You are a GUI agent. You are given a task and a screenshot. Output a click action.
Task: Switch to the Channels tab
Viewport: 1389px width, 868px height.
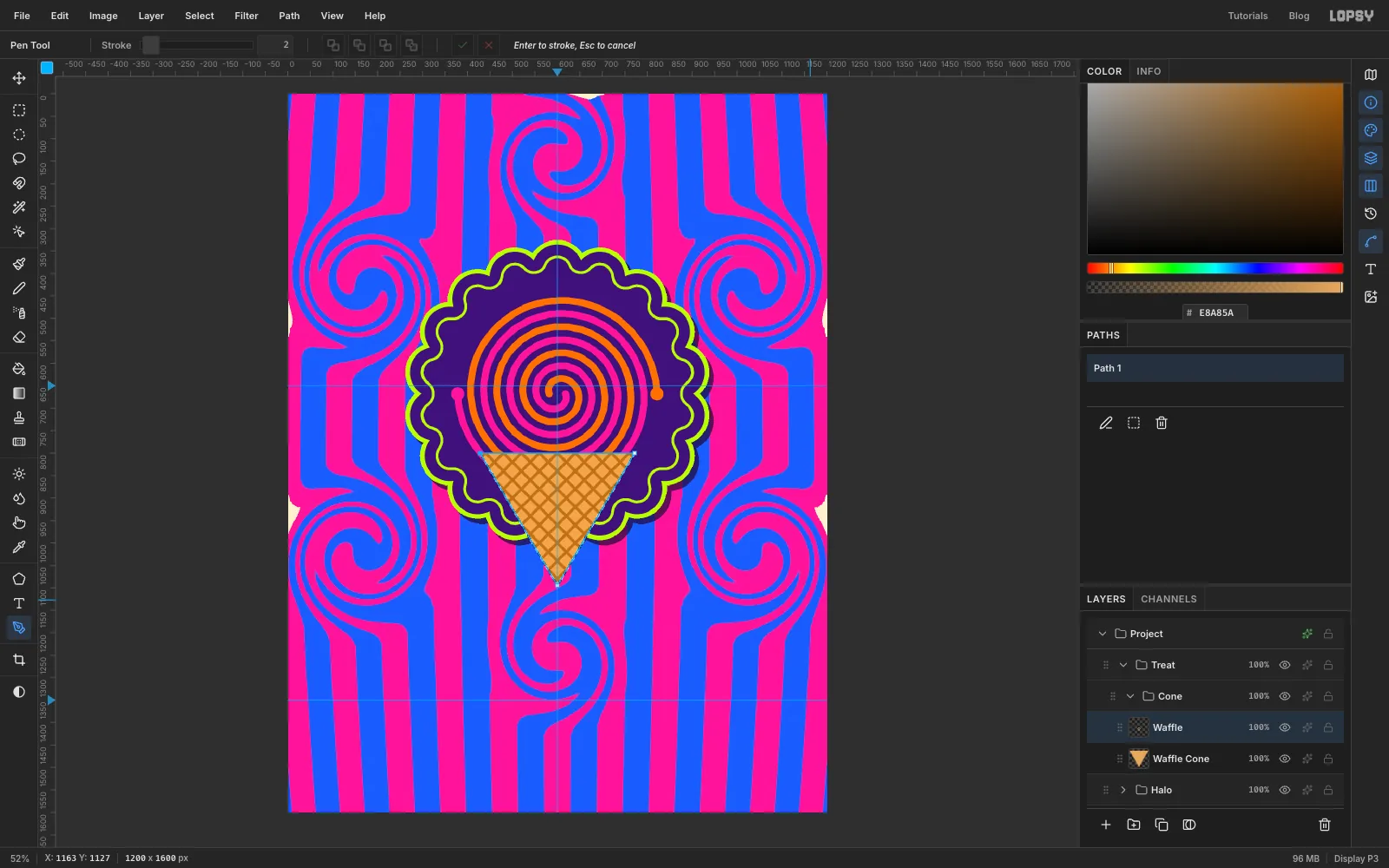(x=1168, y=599)
